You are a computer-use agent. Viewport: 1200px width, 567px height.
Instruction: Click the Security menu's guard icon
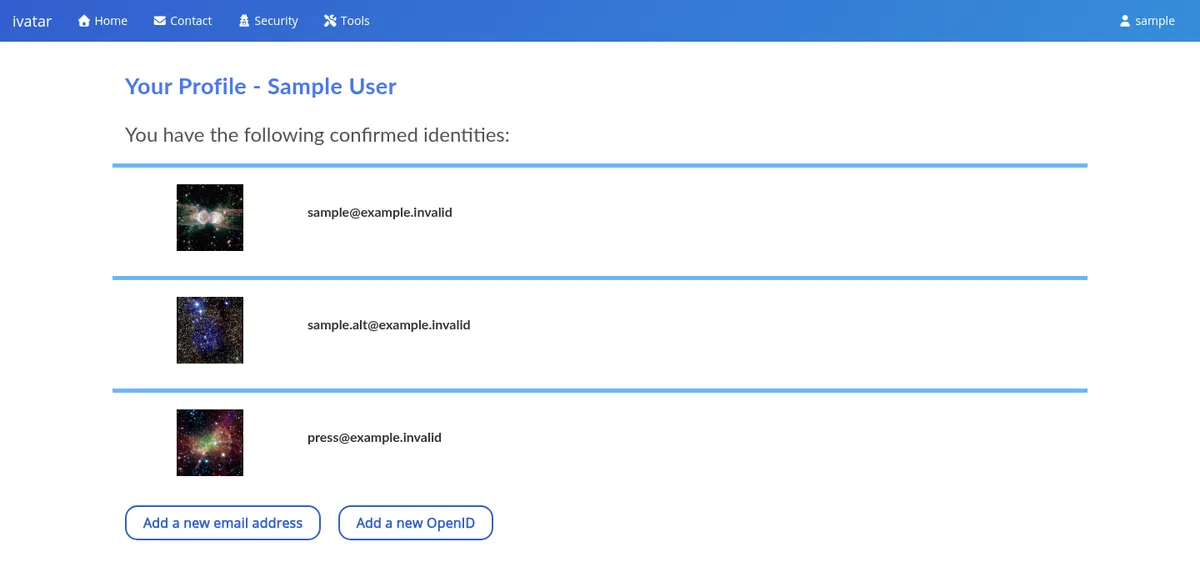(x=244, y=21)
